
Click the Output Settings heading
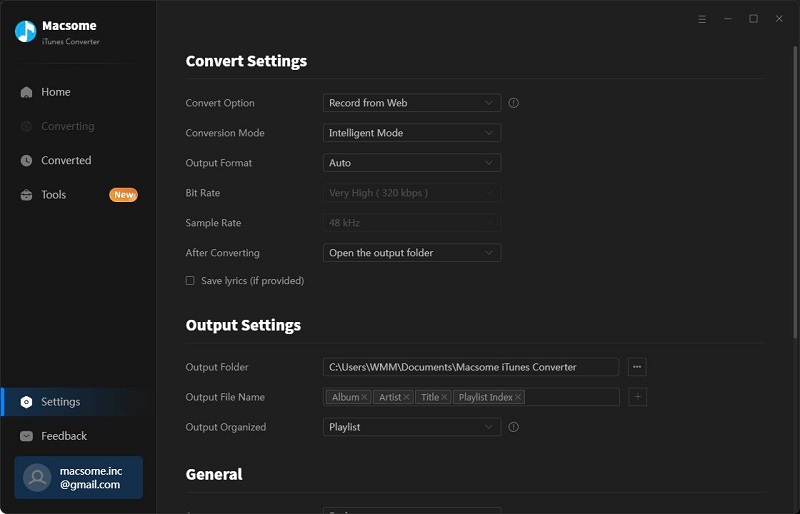[x=243, y=325]
